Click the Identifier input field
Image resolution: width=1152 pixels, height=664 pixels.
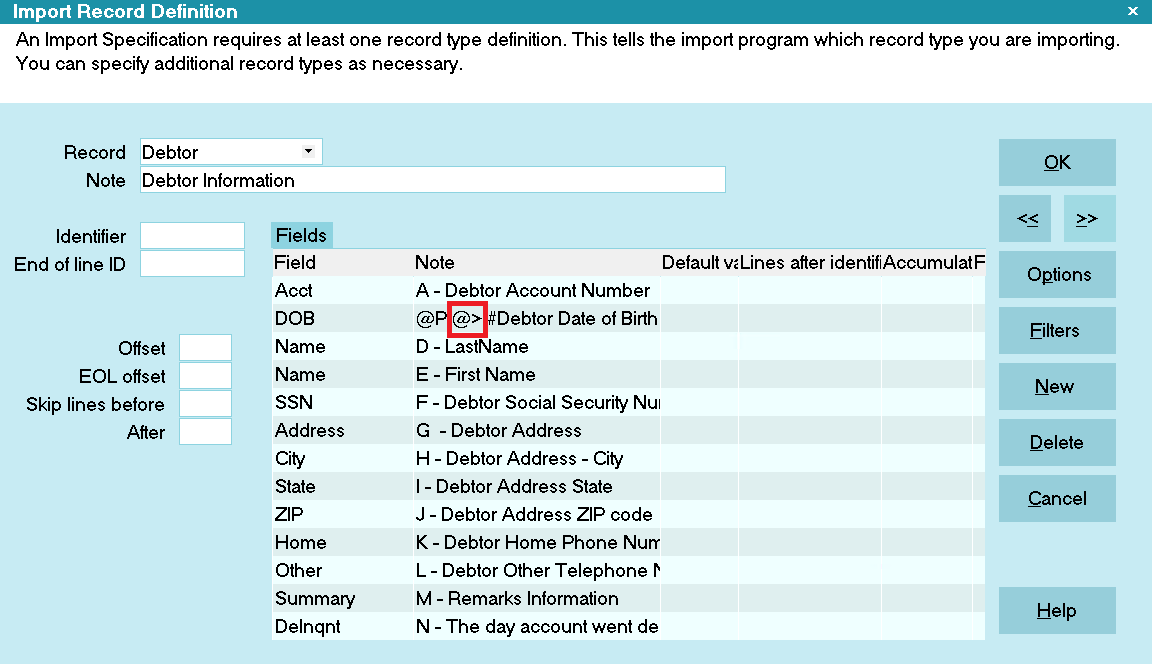(x=192, y=236)
